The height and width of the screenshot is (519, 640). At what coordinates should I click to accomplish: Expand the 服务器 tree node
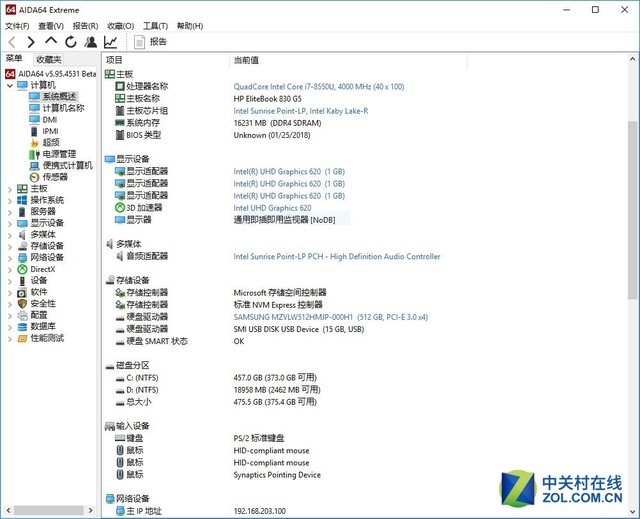[x=10, y=212]
